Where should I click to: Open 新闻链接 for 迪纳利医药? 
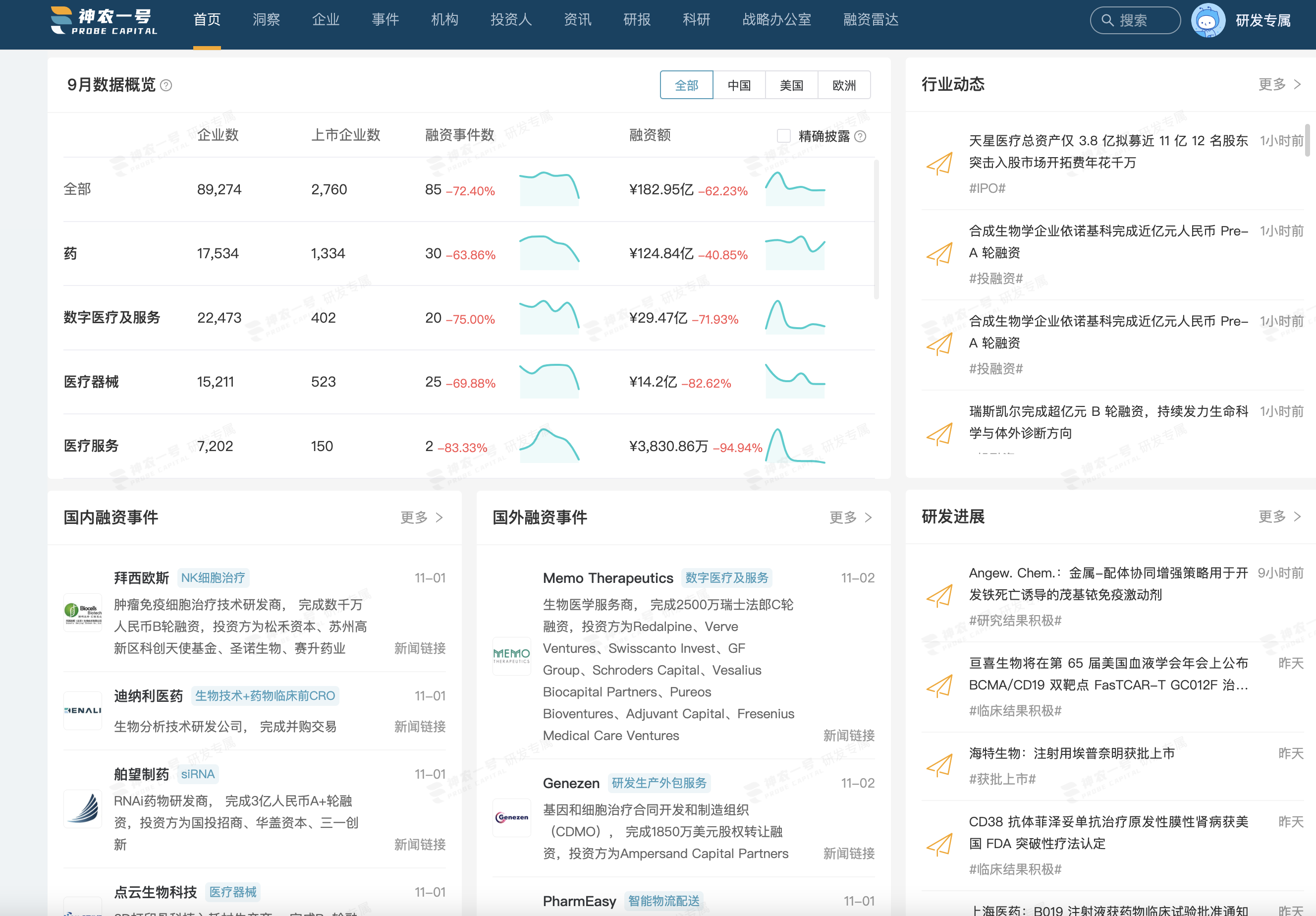(420, 726)
